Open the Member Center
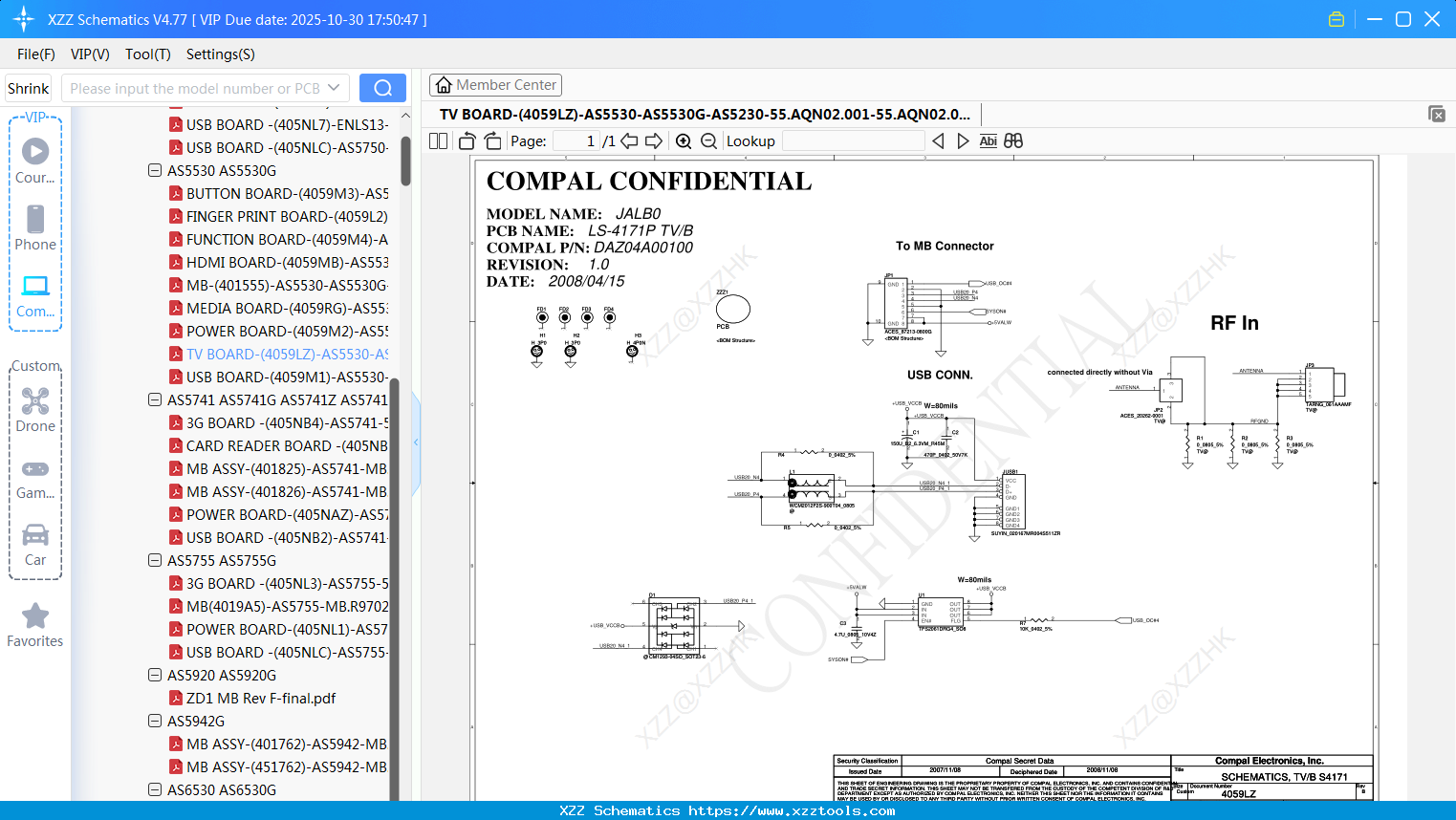Viewport: 1456px width, 820px height. [495, 85]
